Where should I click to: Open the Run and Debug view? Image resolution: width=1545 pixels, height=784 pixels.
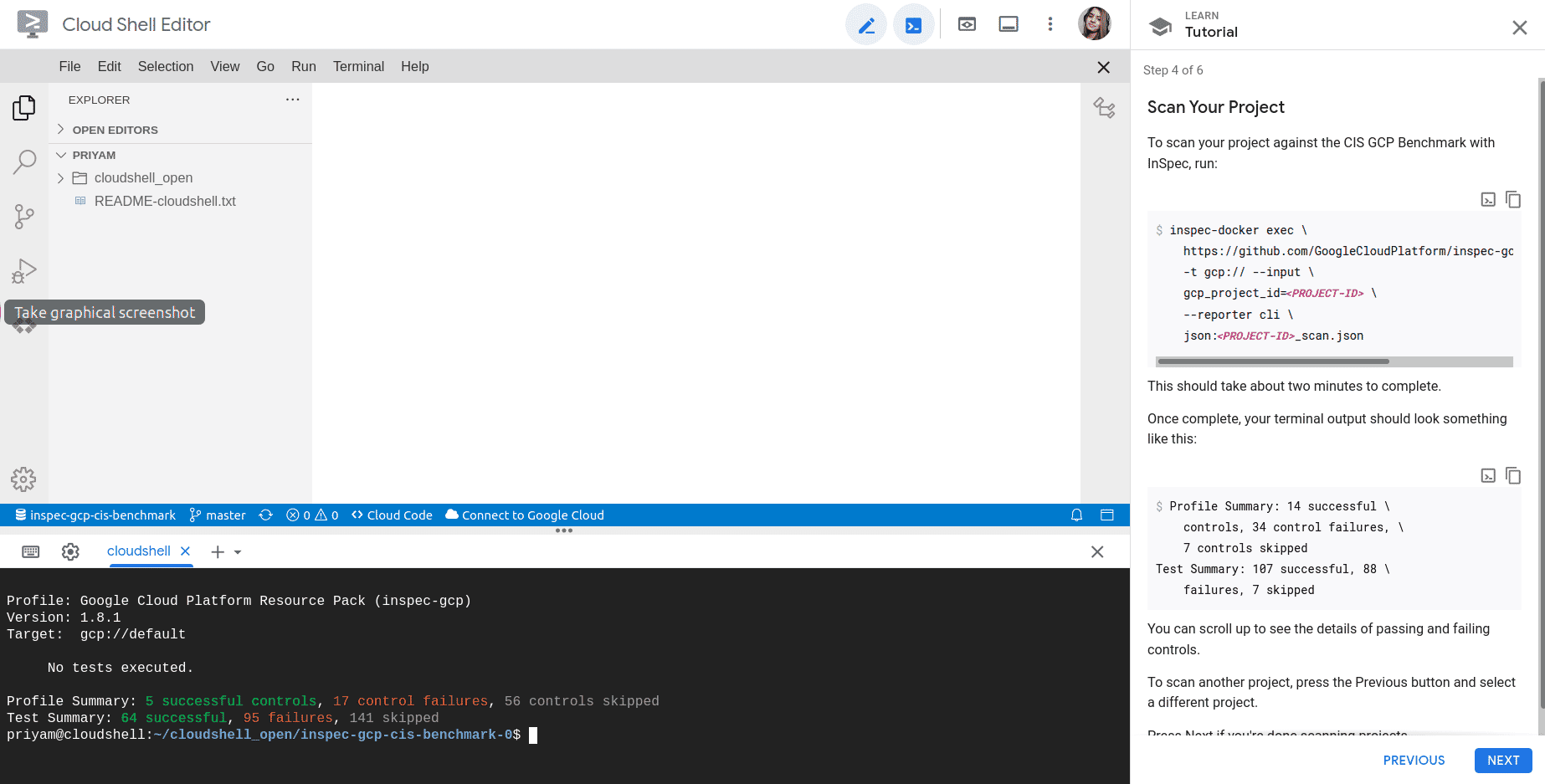click(x=24, y=271)
